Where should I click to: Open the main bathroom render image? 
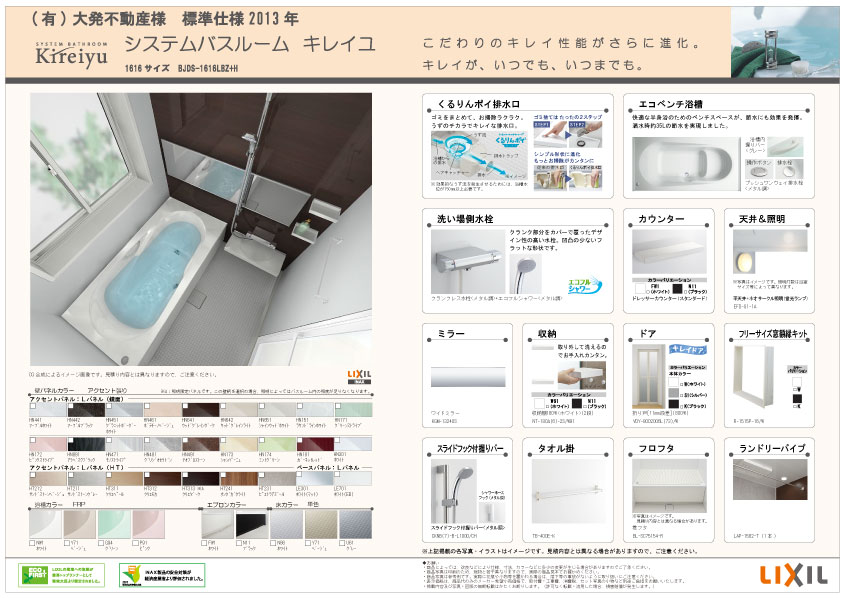(x=201, y=229)
